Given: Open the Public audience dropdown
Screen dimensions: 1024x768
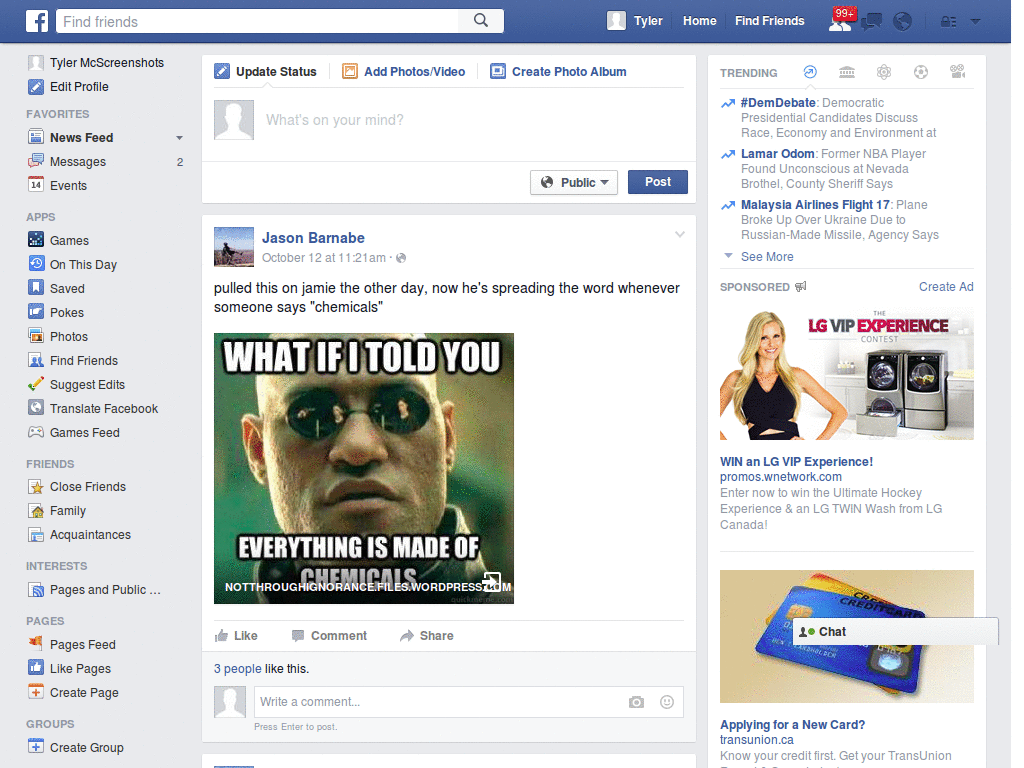Looking at the screenshot, I should coord(574,182).
